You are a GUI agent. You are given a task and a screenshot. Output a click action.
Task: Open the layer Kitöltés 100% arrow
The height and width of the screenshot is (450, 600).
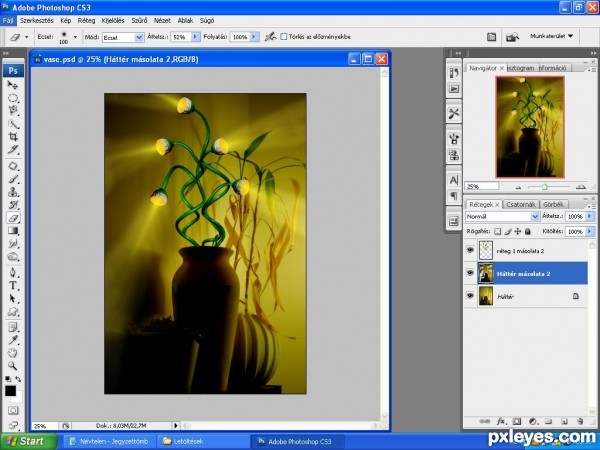pos(590,232)
